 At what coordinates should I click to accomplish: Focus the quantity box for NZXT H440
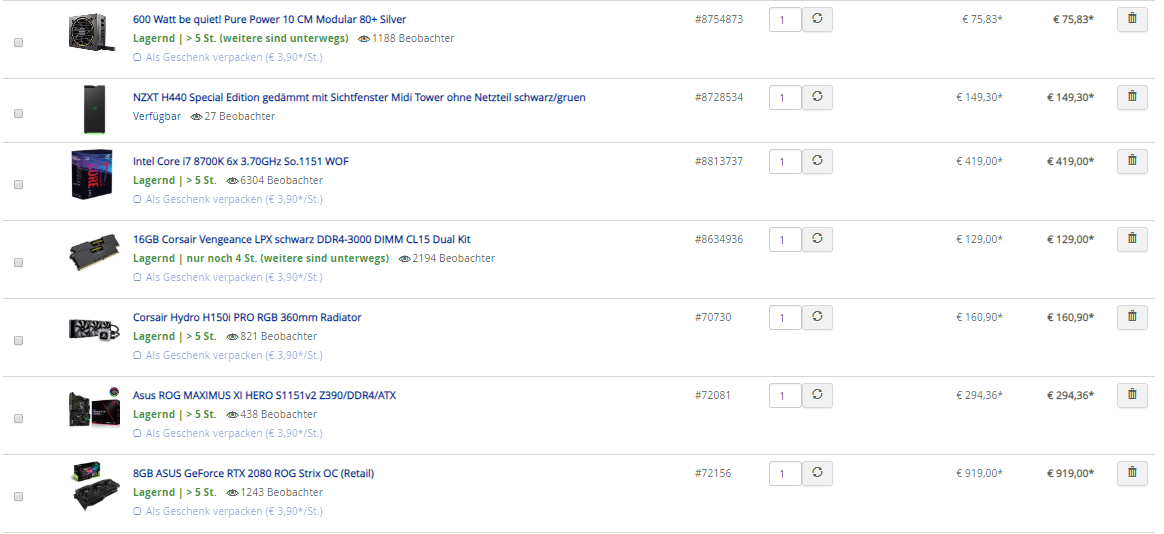coord(785,98)
